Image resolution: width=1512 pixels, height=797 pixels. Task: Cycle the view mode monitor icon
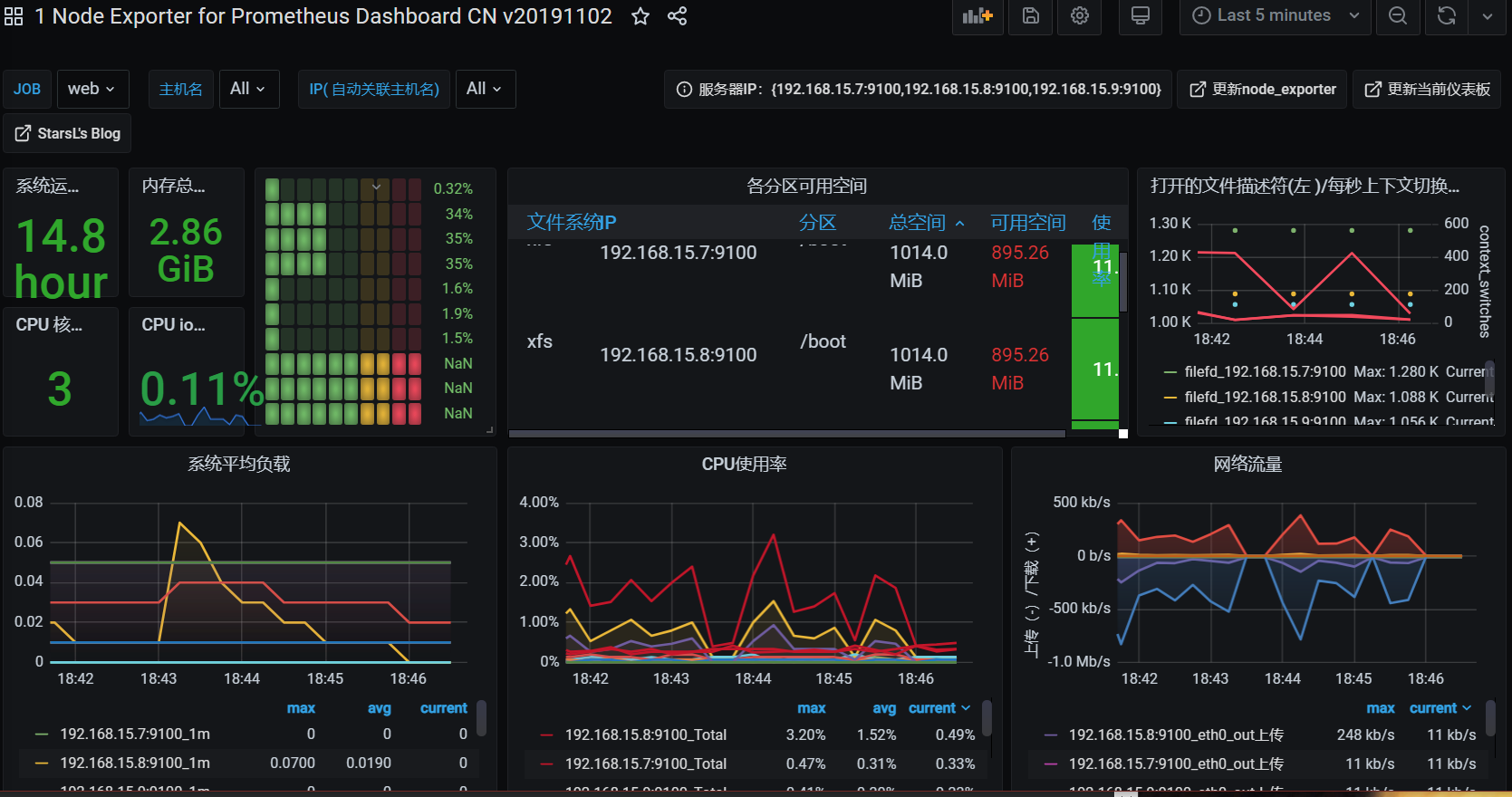click(x=1141, y=16)
